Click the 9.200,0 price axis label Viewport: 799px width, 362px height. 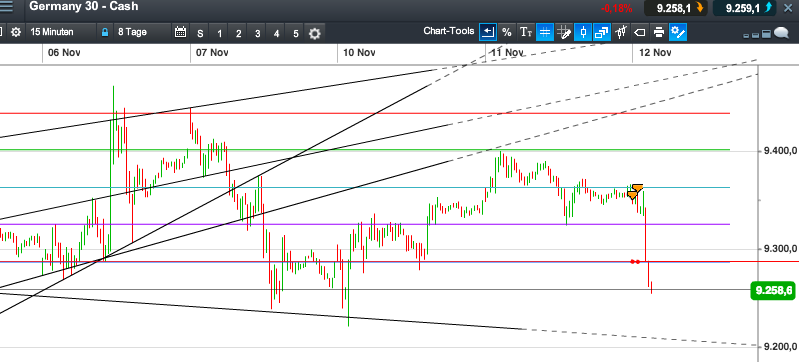780,347
